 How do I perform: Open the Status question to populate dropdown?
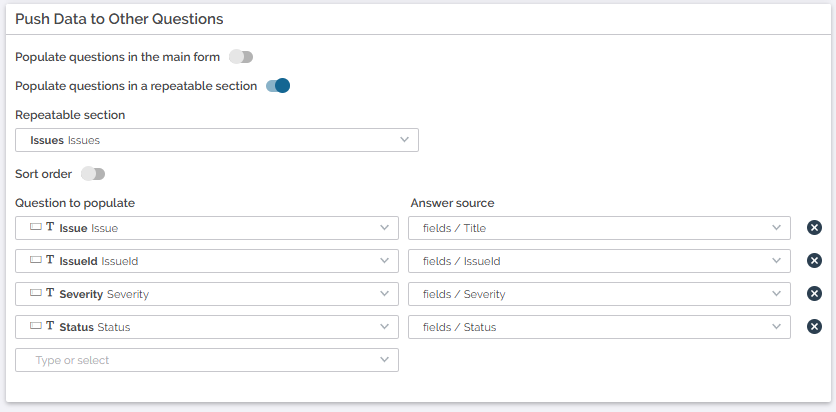207,327
